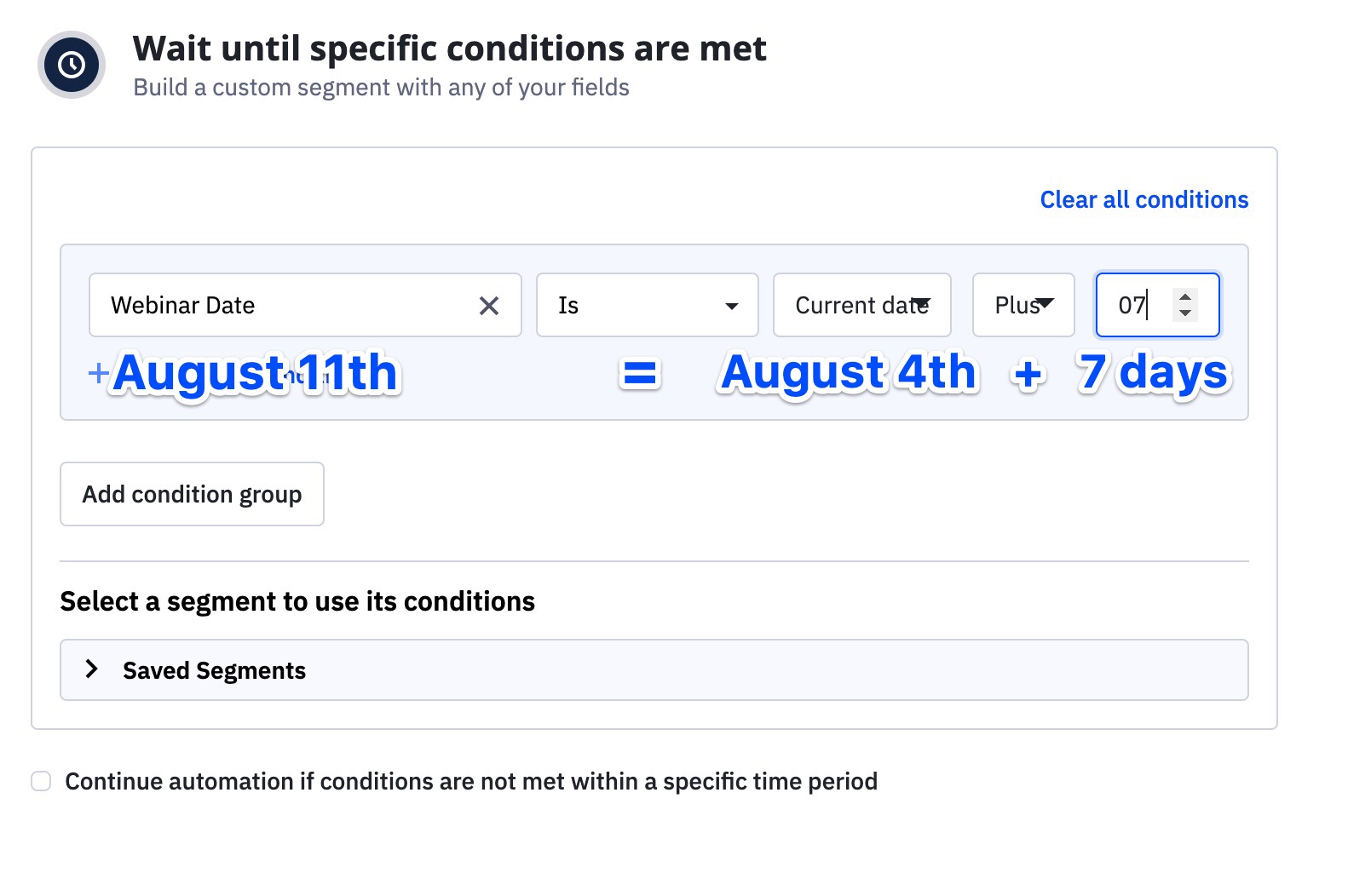
Task: Decrease days value with the down arrow
Action: 1185,313
